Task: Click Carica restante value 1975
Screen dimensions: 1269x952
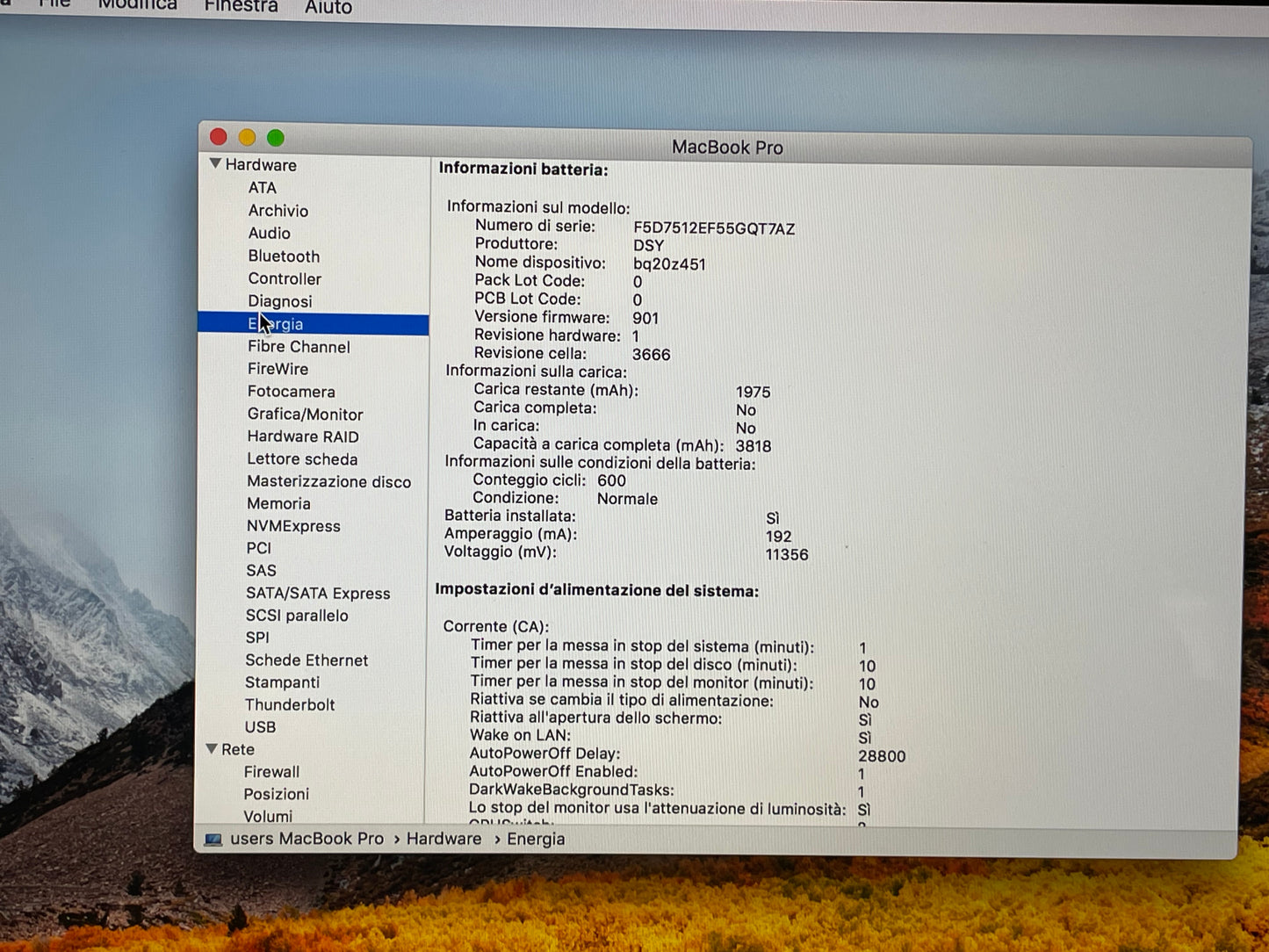Action: click(x=753, y=393)
